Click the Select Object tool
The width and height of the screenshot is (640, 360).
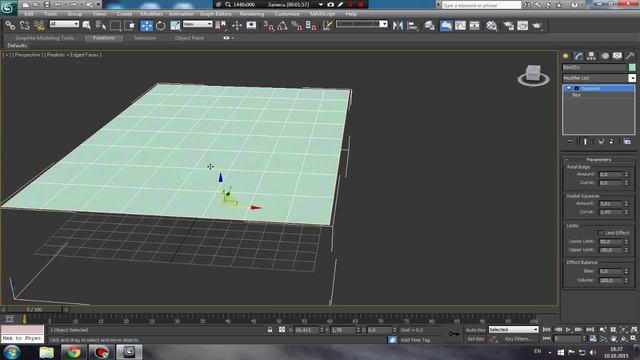click(87, 26)
